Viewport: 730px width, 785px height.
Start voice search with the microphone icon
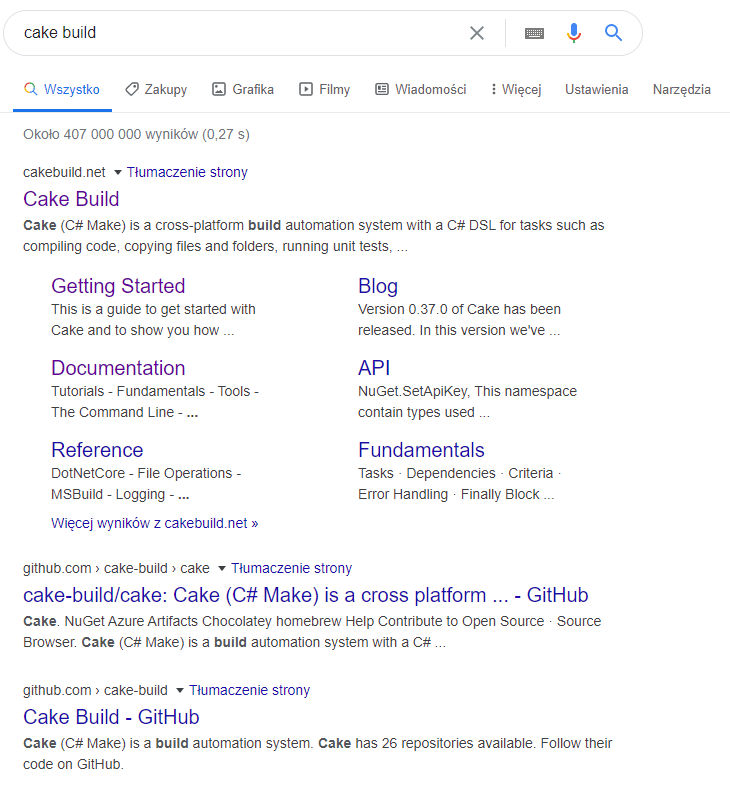click(x=573, y=33)
